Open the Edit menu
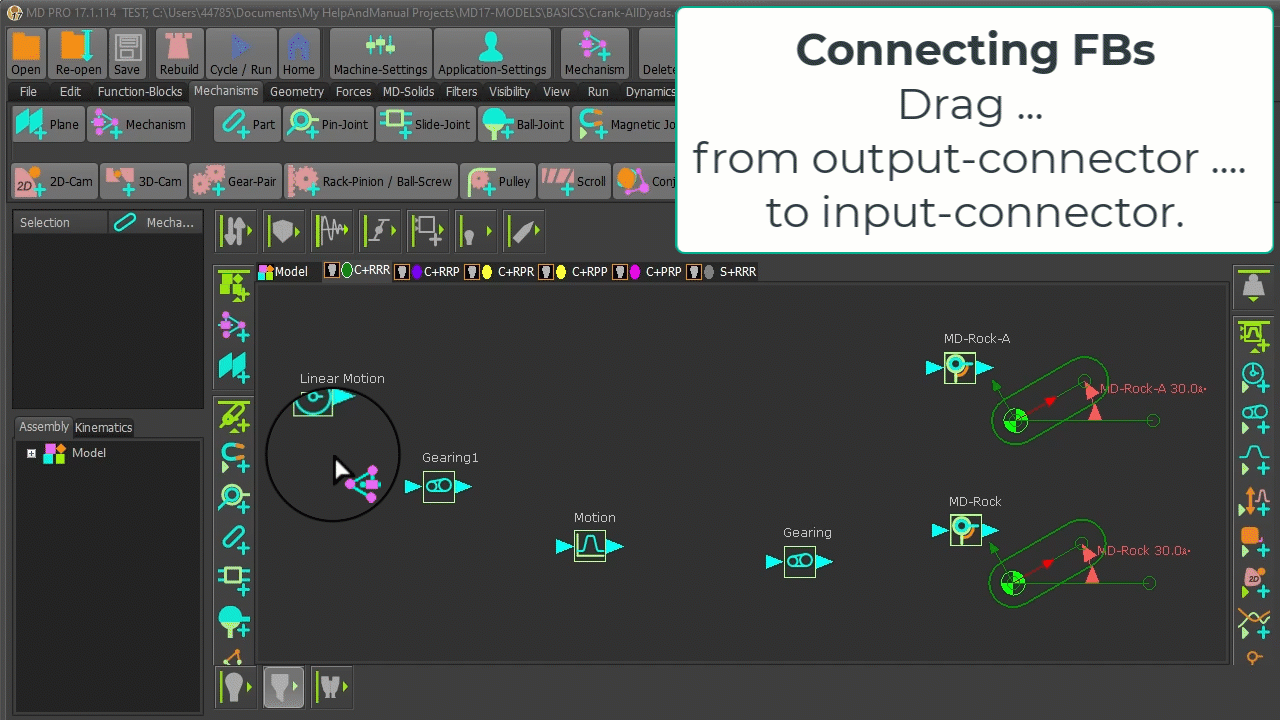The width and height of the screenshot is (1280, 720). pos(70,91)
